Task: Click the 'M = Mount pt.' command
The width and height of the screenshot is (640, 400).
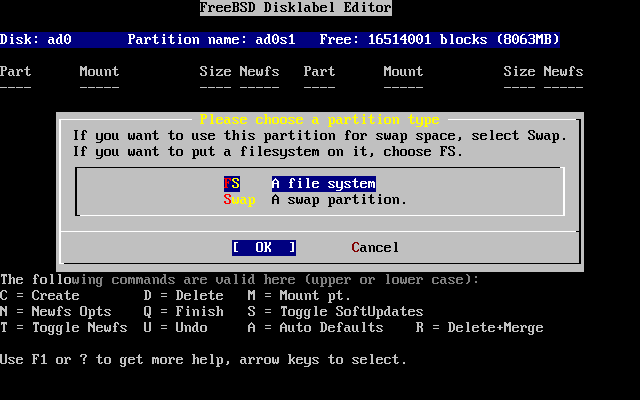Action: [299, 295]
